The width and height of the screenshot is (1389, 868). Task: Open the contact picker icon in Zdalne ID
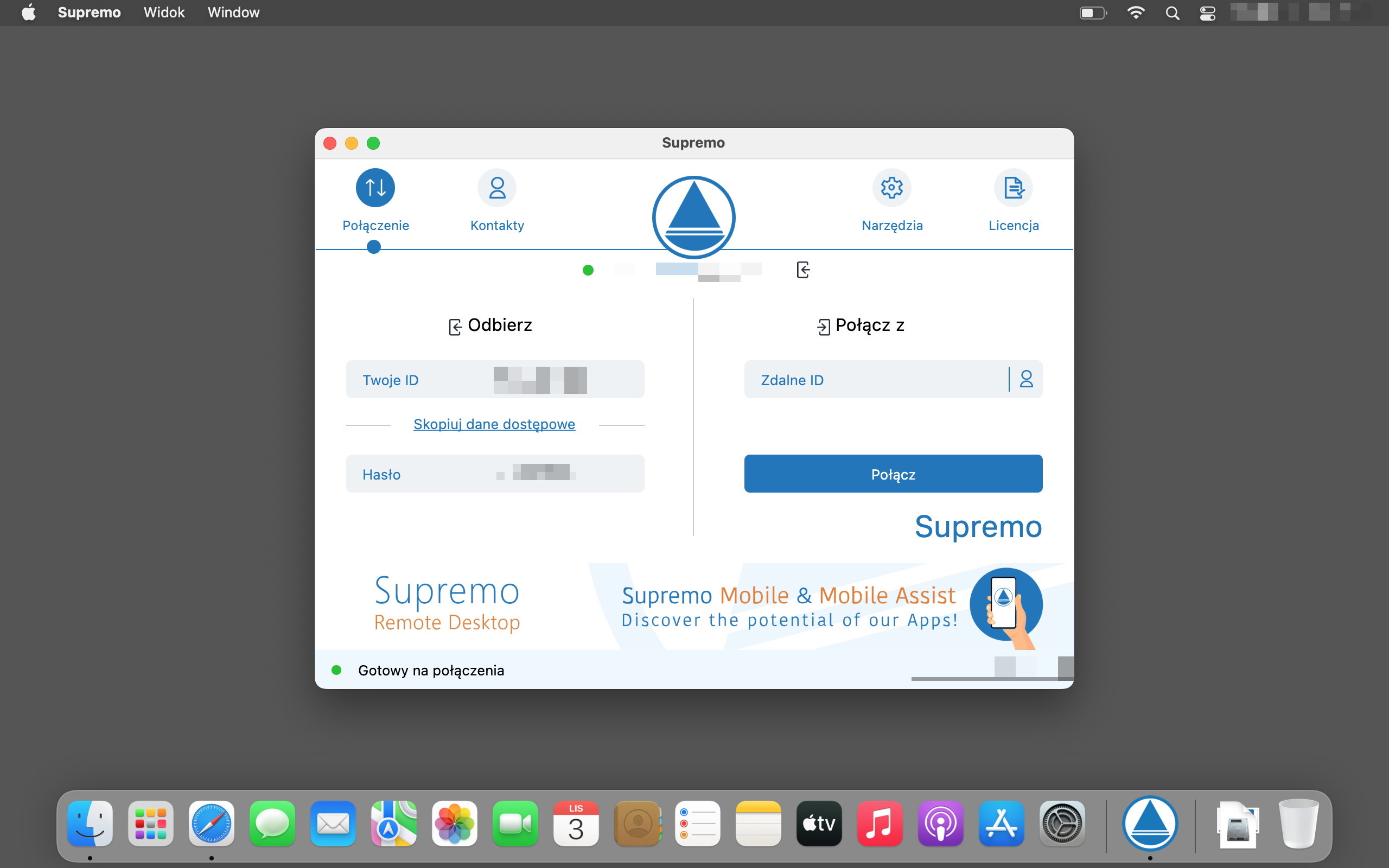point(1026,379)
